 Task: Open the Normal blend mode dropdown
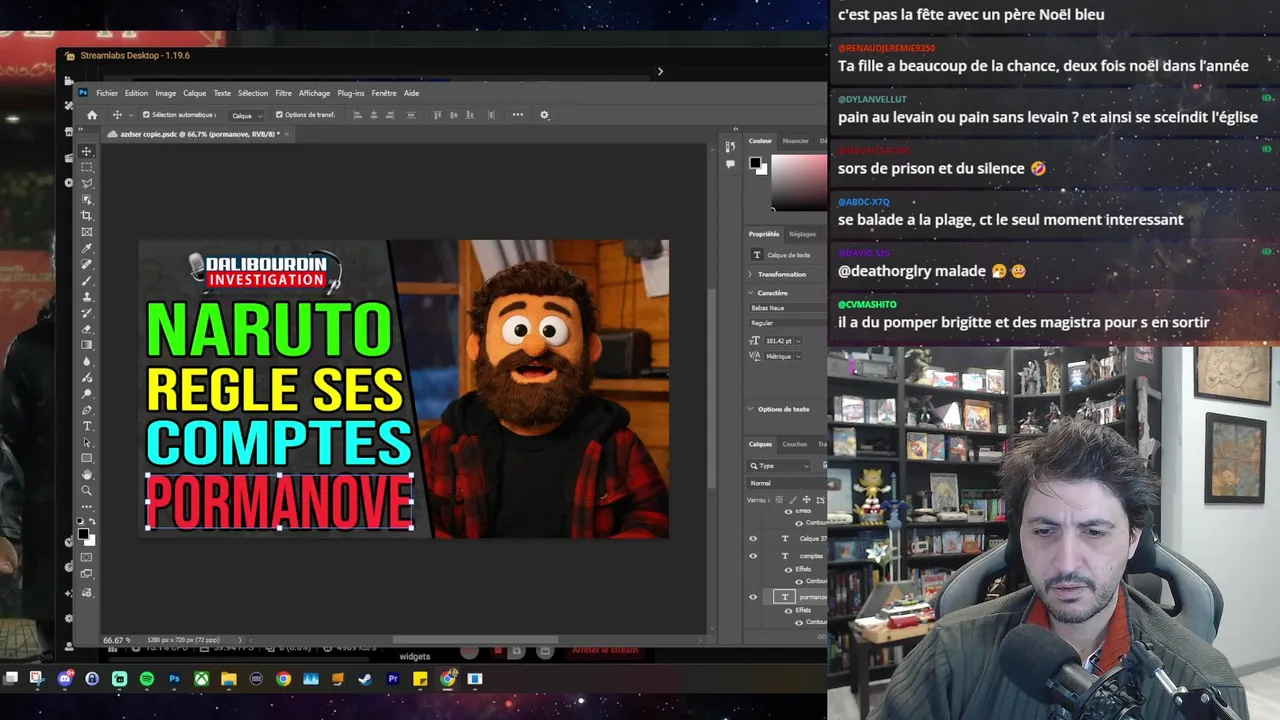tap(787, 483)
